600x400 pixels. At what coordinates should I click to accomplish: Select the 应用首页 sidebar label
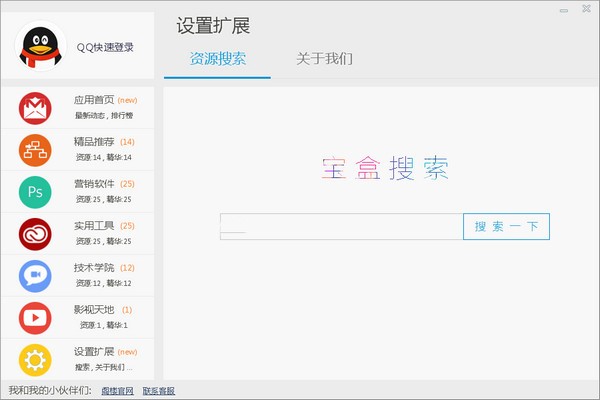pos(94,100)
